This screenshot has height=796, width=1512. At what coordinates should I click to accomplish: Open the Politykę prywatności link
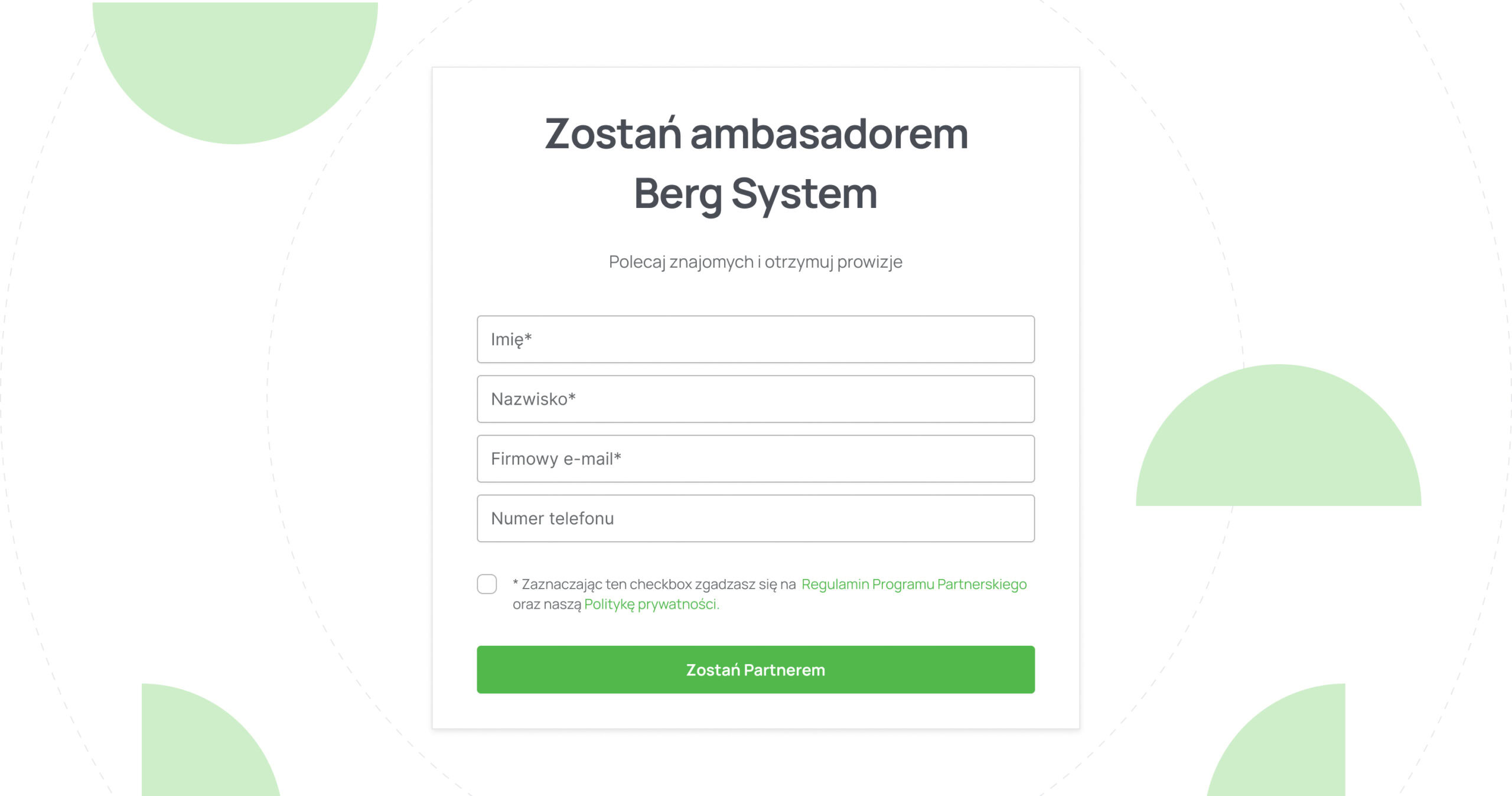tap(651, 604)
